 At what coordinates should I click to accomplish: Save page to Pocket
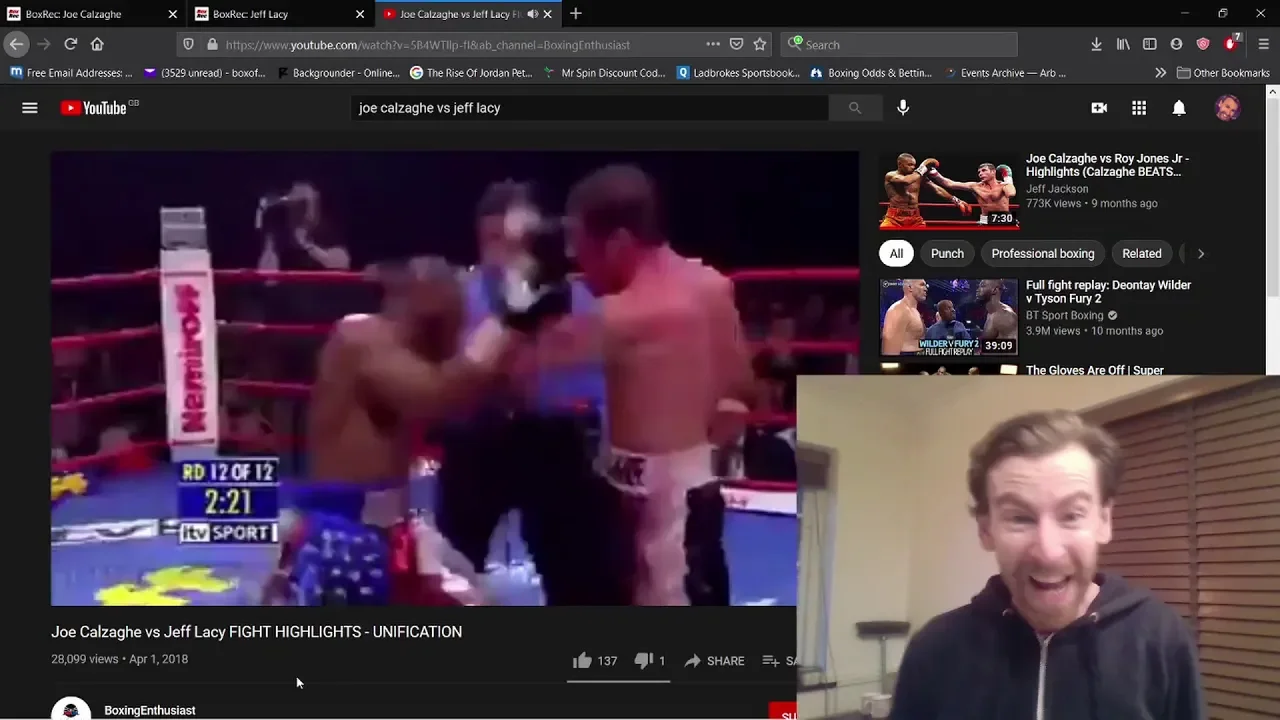tap(737, 44)
